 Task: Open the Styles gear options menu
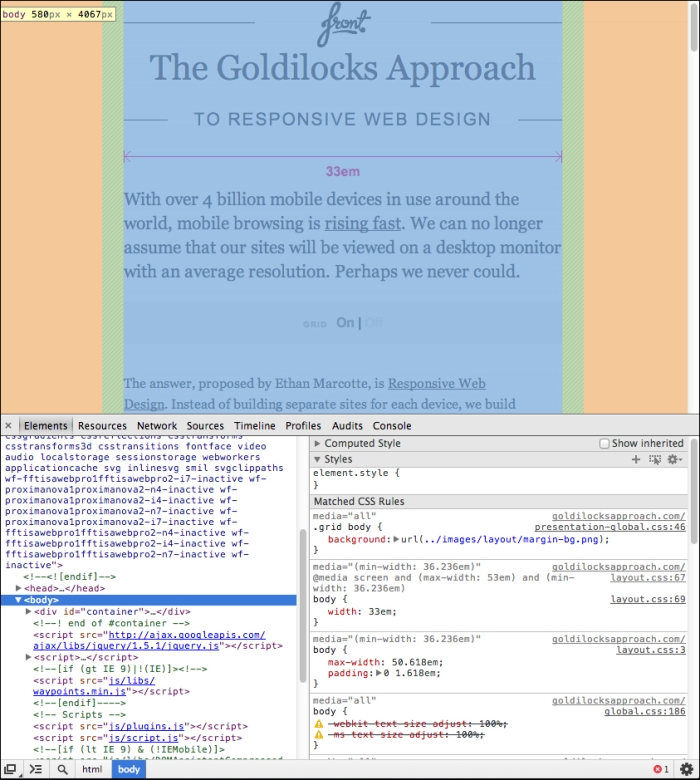(675, 459)
